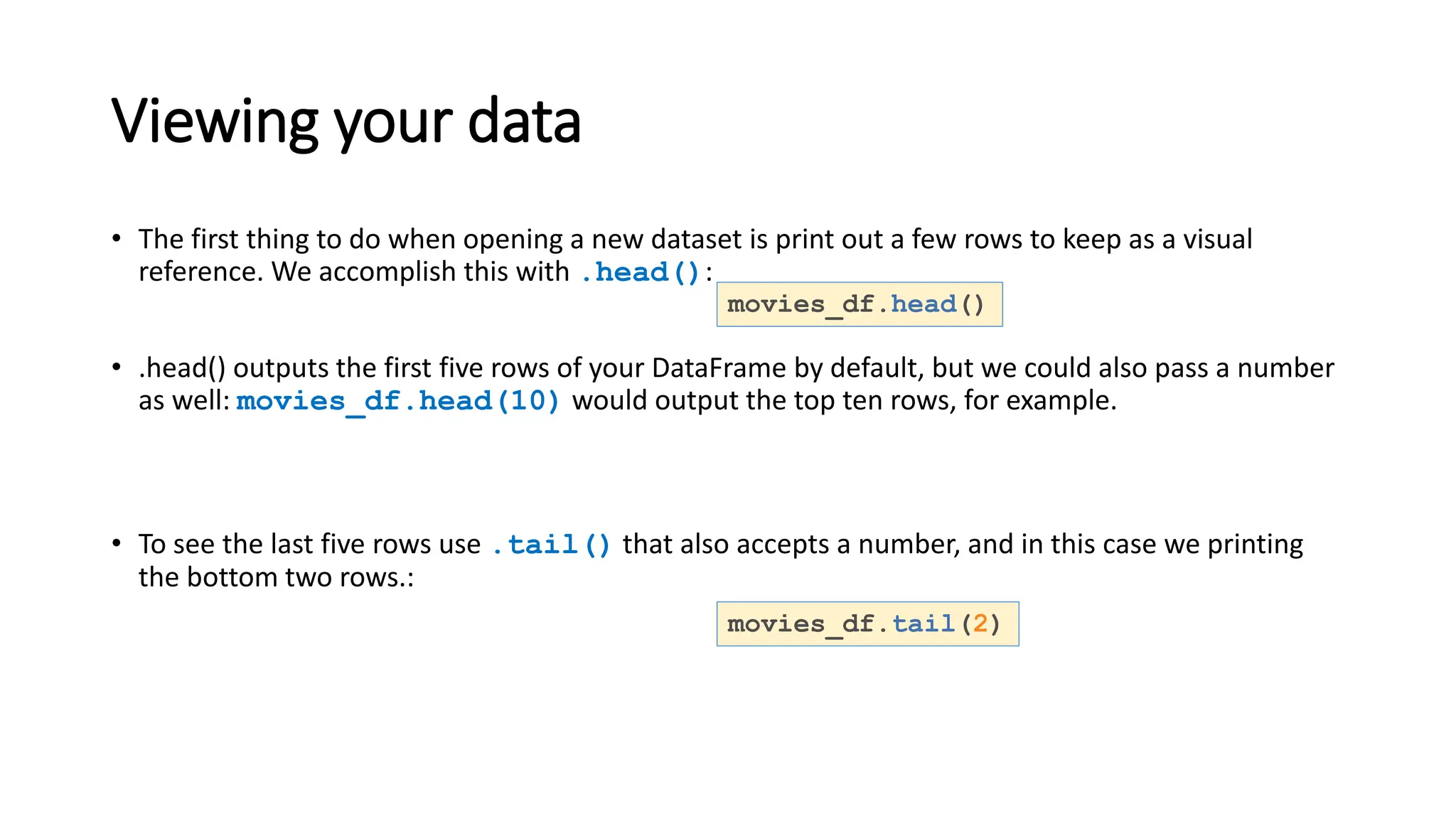
Task: Click 'reference. We accomplish this with' text
Action: click(x=353, y=272)
